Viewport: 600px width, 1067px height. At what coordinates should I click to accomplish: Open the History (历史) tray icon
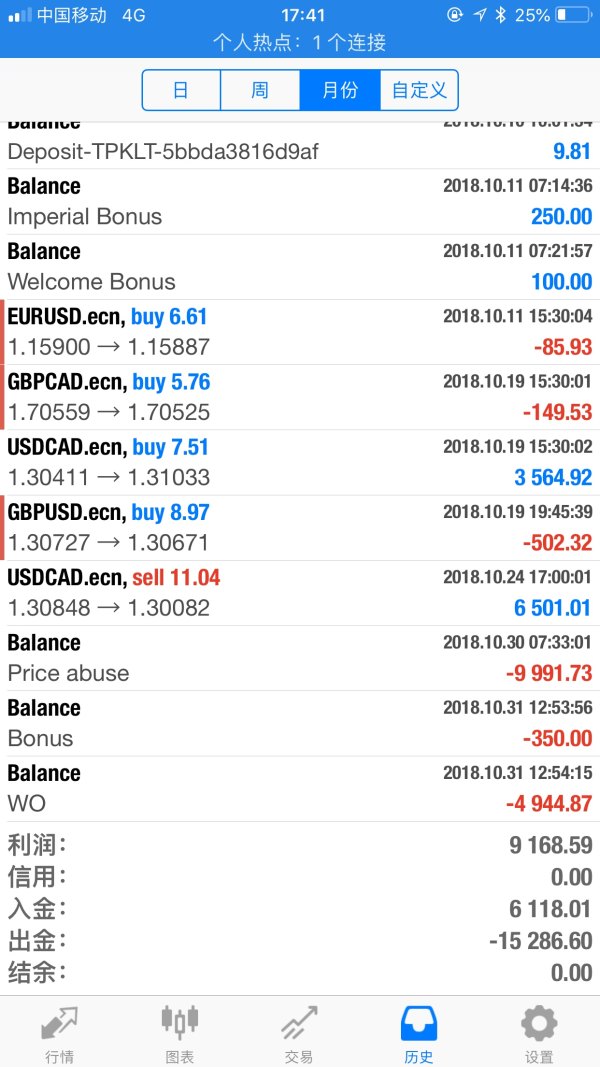(419, 1025)
